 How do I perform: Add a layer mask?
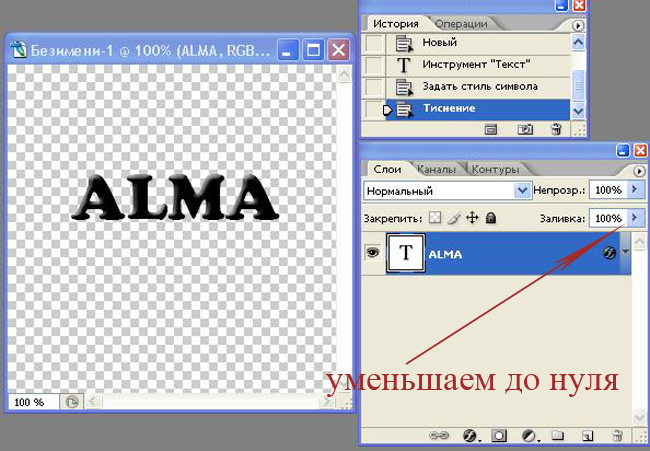[x=498, y=436]
